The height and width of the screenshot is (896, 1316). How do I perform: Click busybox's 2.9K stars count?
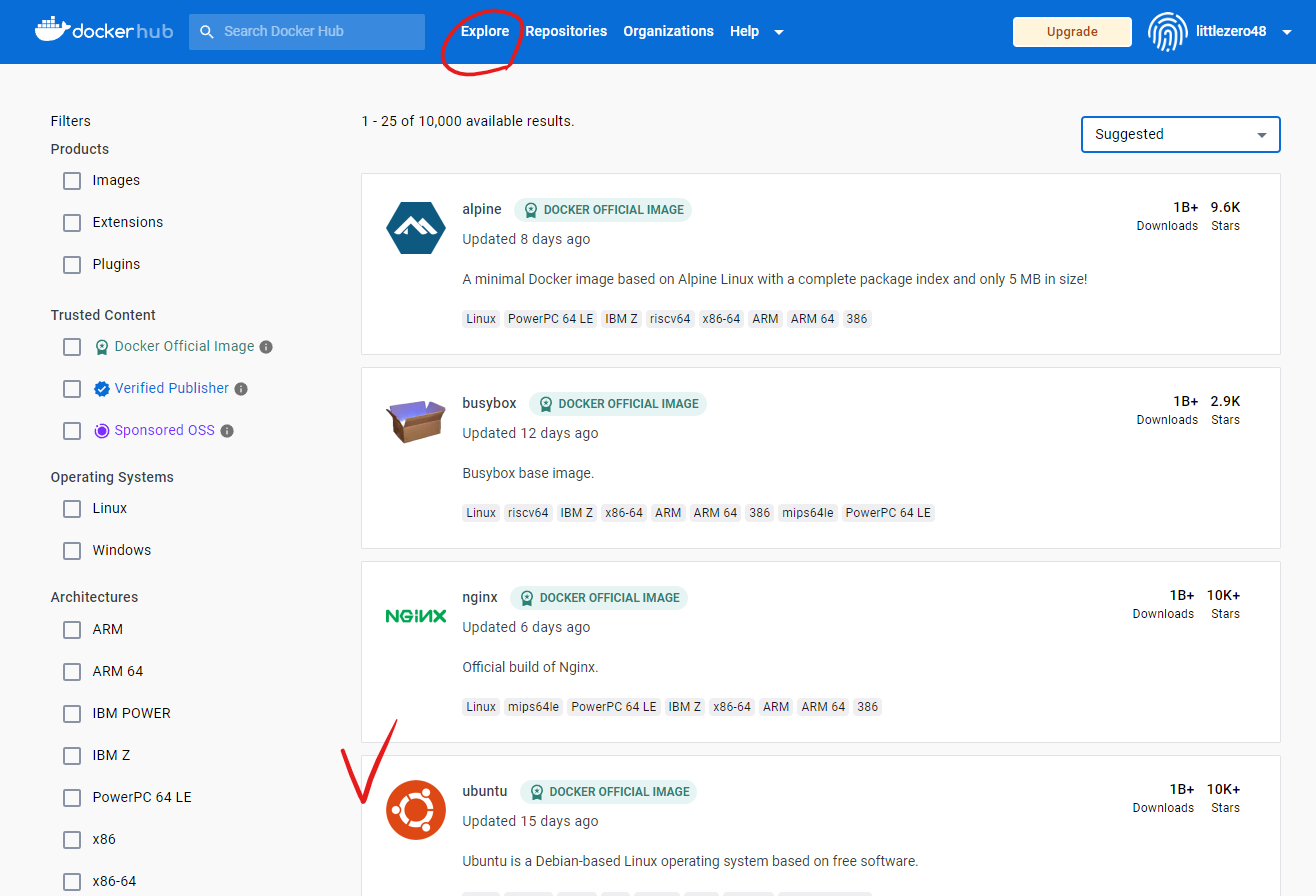tap(1225, 401)
